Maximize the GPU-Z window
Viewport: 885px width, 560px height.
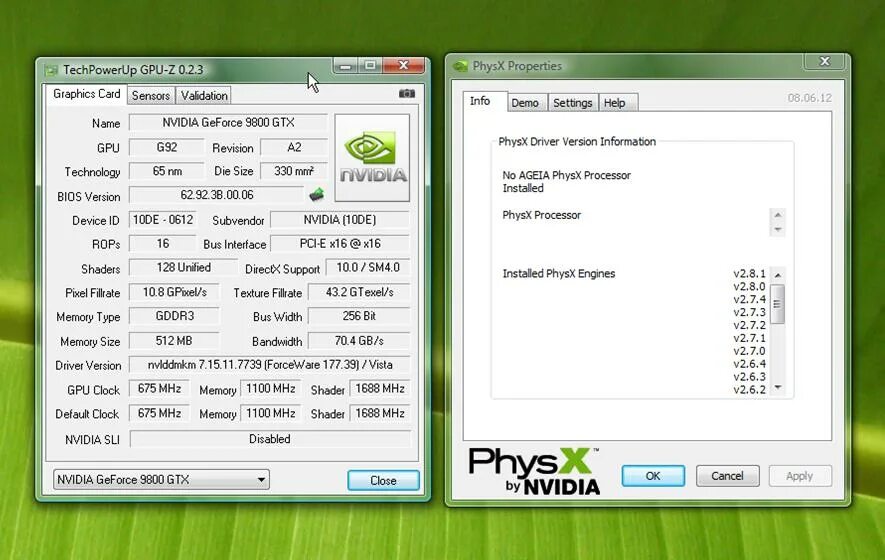370,65
